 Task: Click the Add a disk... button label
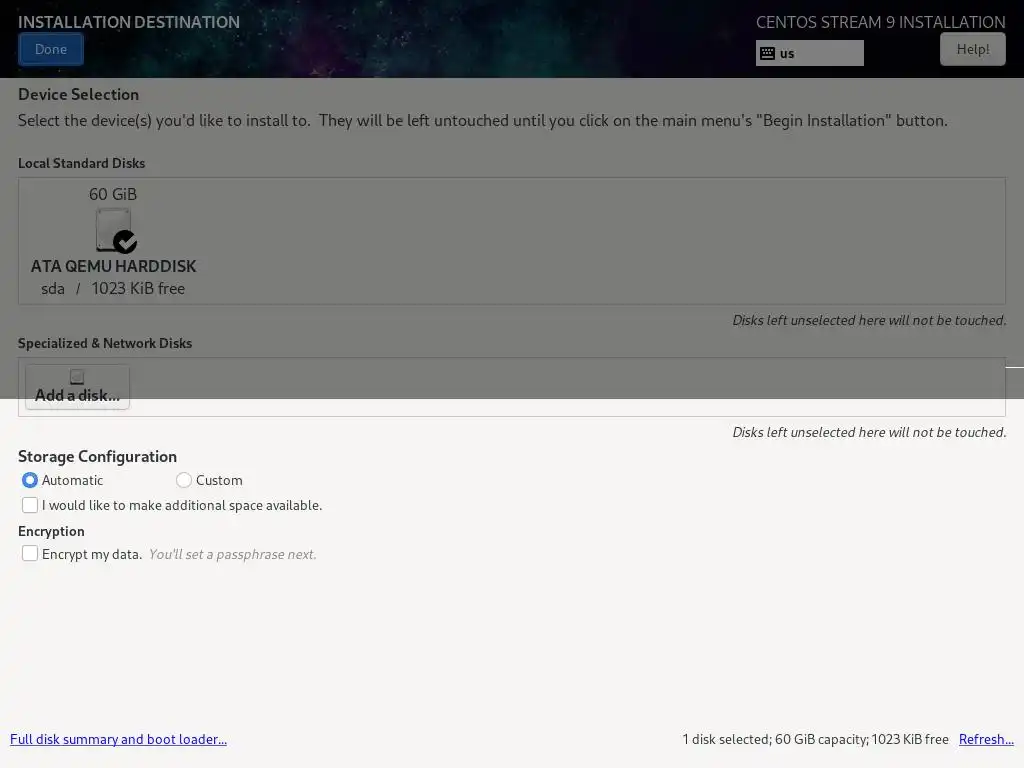click(x=77, y=395)
